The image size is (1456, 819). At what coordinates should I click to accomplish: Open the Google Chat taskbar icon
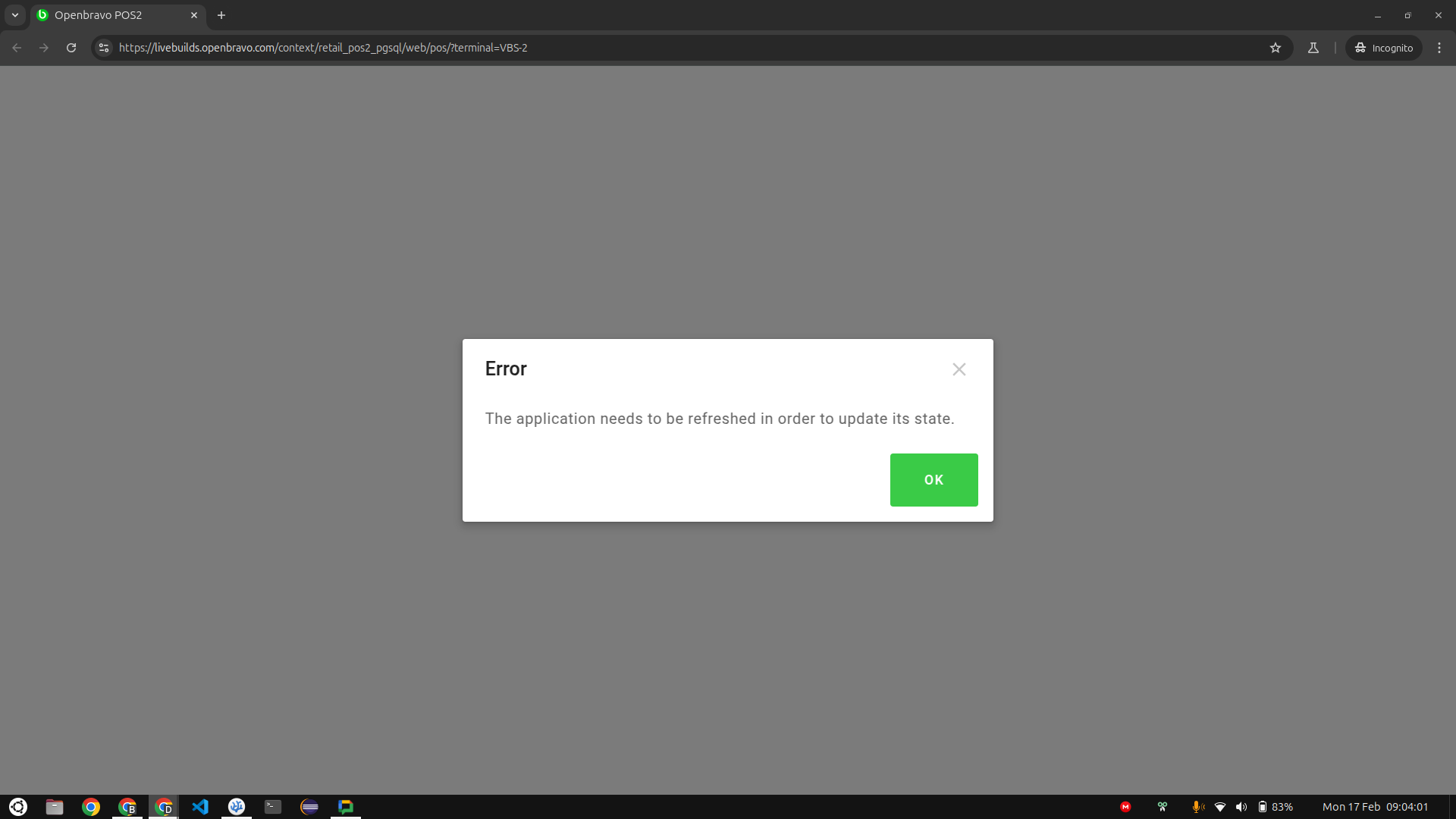[346, 807]
